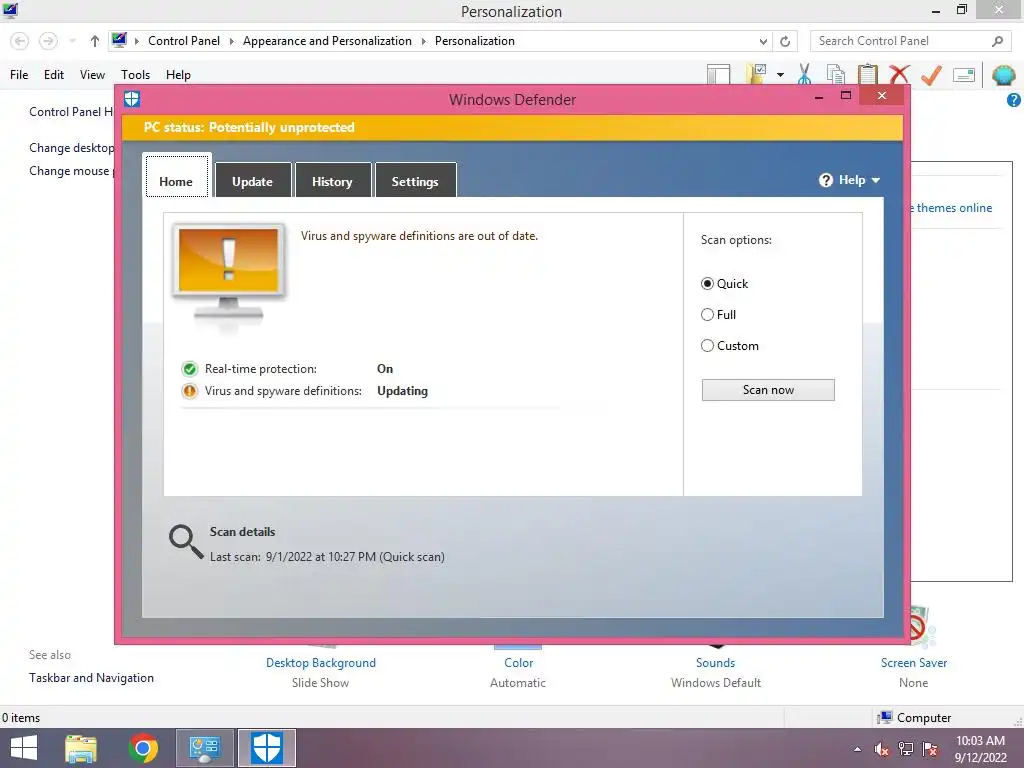The image size is (1024, 768).
Task: Switch to the Home tab
Action: [176, 180]
